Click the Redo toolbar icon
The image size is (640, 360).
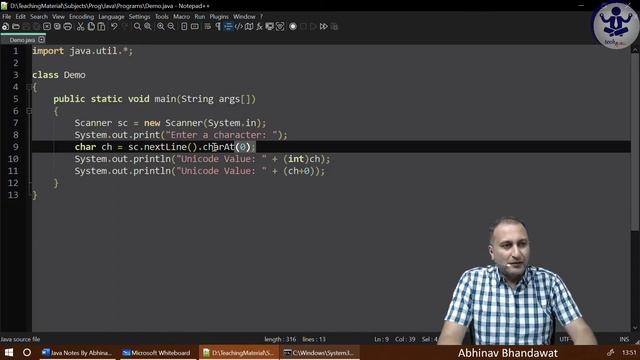(x=125, y=27)
